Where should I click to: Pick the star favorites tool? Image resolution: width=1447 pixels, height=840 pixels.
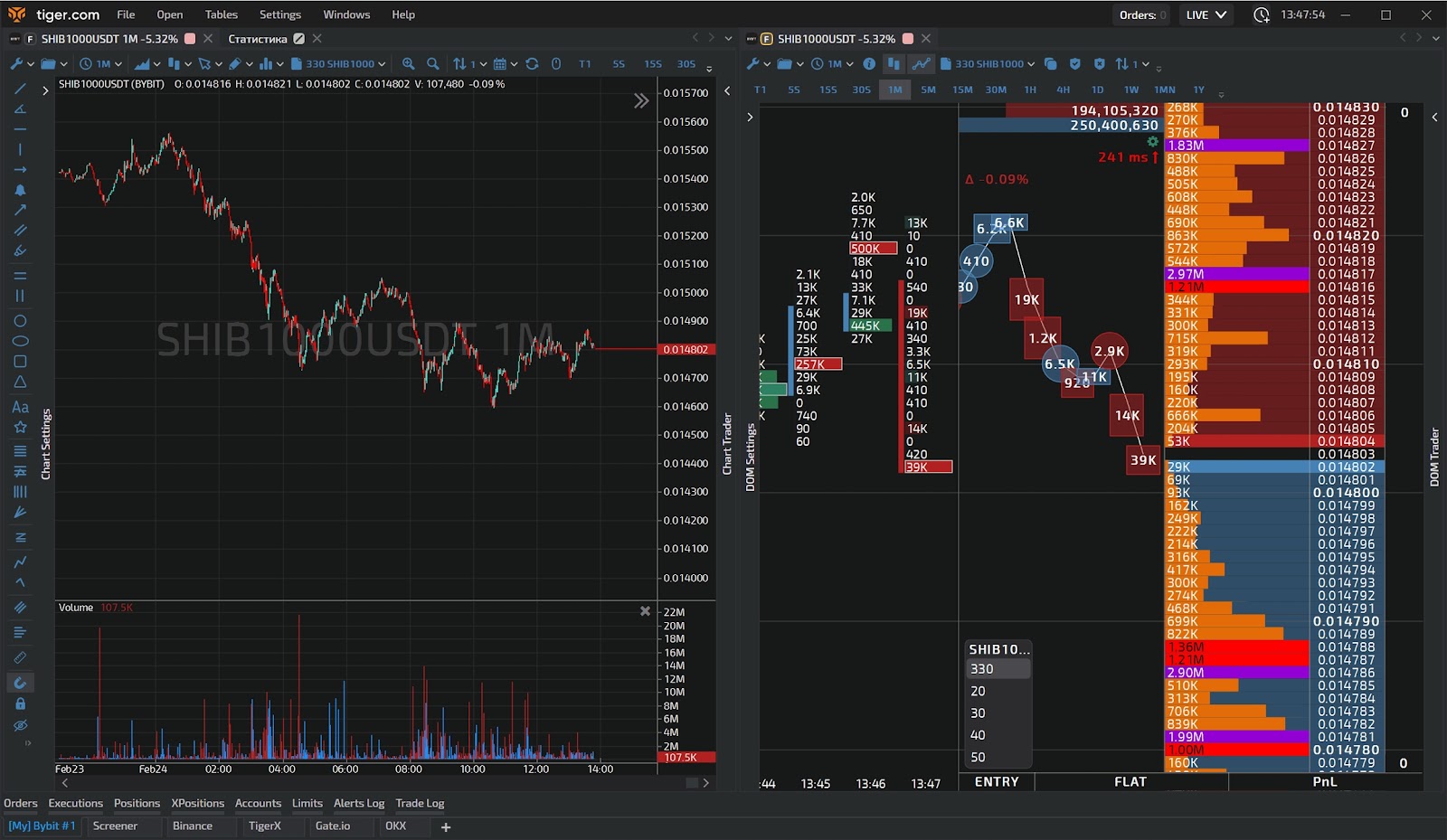click(x=20, y=427)
